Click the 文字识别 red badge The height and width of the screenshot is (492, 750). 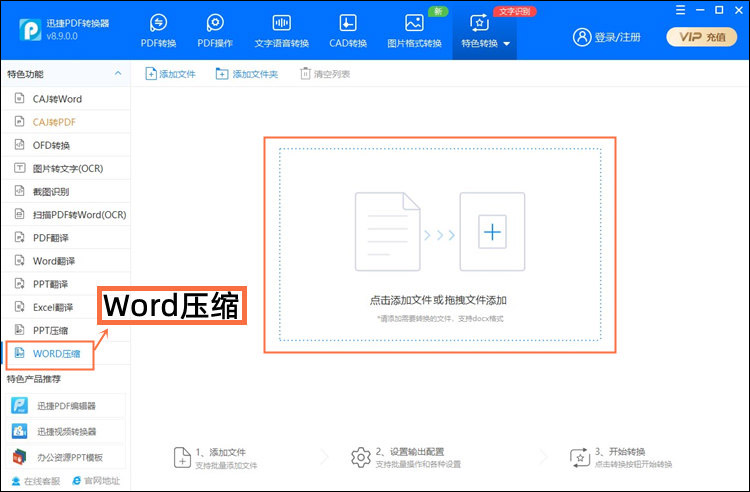(x=515, y=11)
